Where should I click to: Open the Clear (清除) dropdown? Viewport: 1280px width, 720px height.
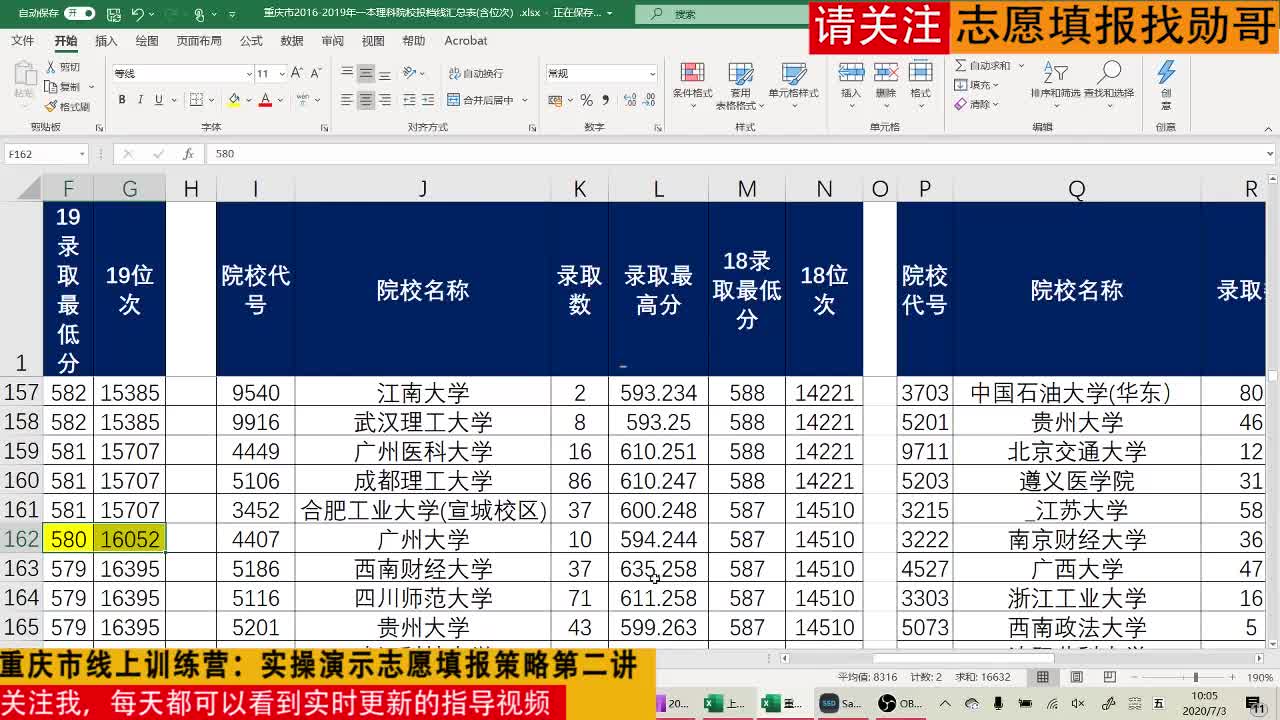coord(976,104)
